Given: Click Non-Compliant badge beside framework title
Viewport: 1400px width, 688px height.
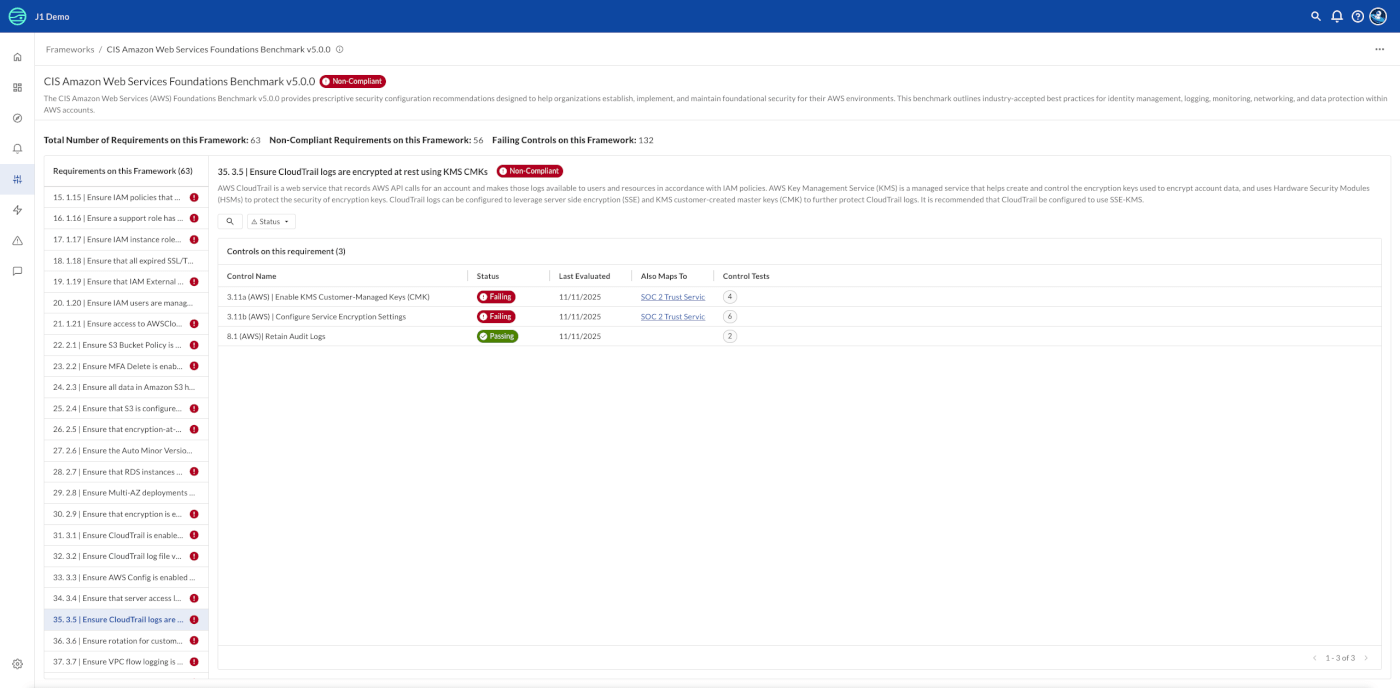Looking at the screenshot, I should pyautogui.click(x=353, y=81).
